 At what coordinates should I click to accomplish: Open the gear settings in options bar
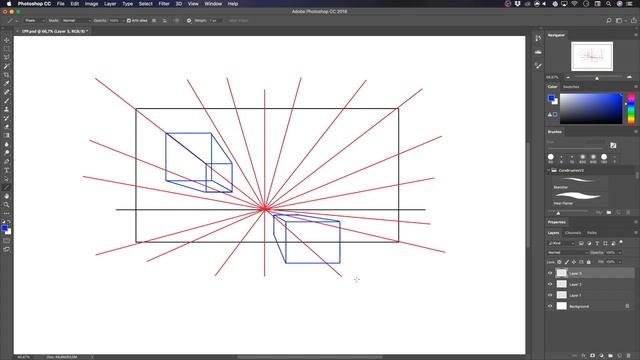[x=189, y=20]
